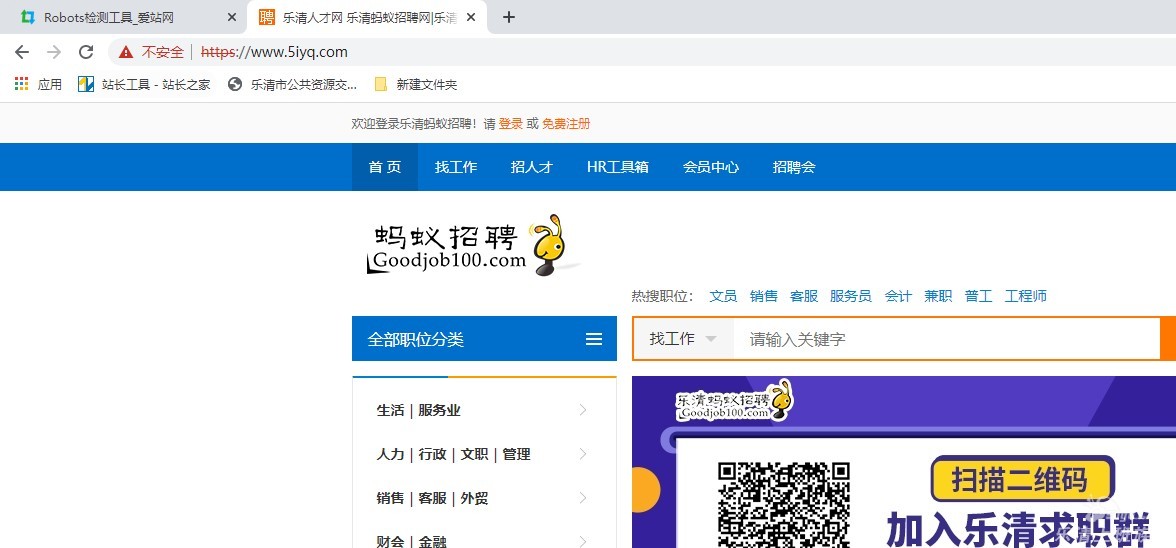This screenshot has height=548, width=1176.
Task: Open 乐清市公共资源交 bookmark
Action: coord(292,84)
